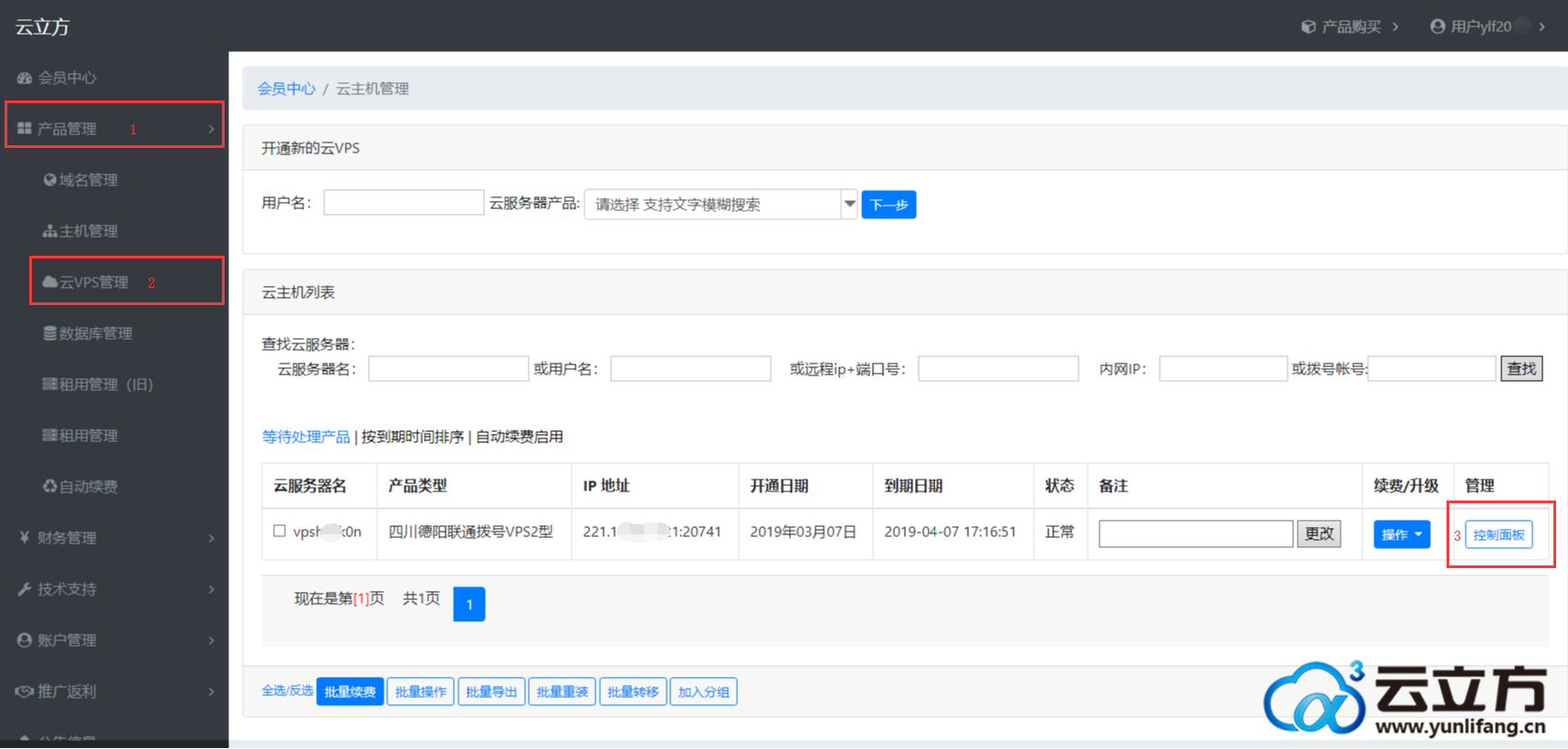
Task: Open 域名管理 in the sidebar
Action: point(89,180)
